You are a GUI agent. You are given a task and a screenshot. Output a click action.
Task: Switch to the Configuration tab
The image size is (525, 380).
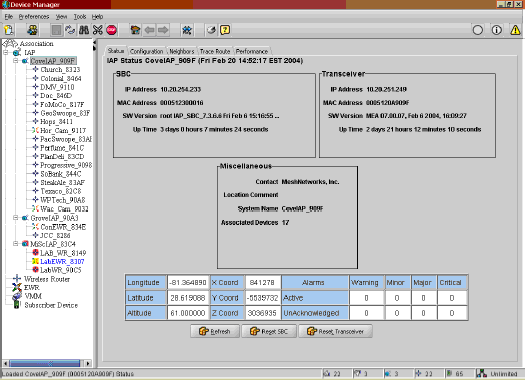click(147, 51)
